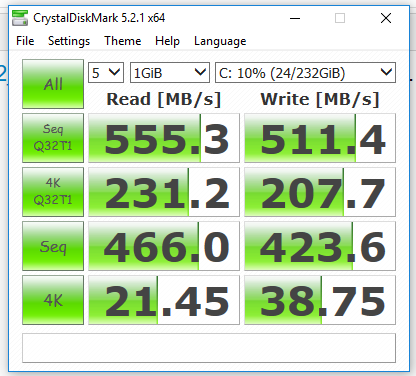Close the CrystalDiskMark window
Viewport: 416px width, 376px height.
tap(386, 18)
